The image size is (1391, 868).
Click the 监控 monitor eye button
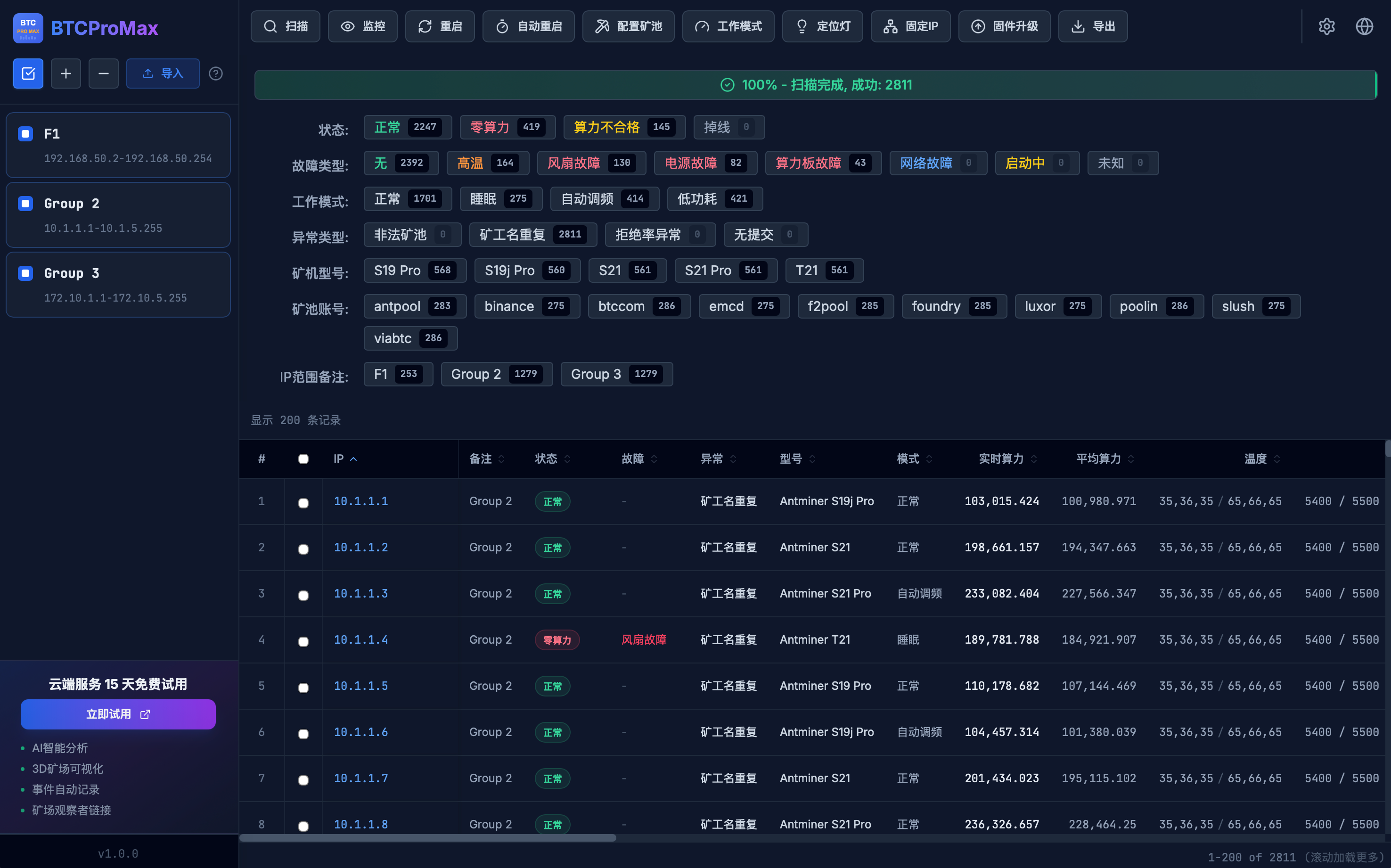362,26
